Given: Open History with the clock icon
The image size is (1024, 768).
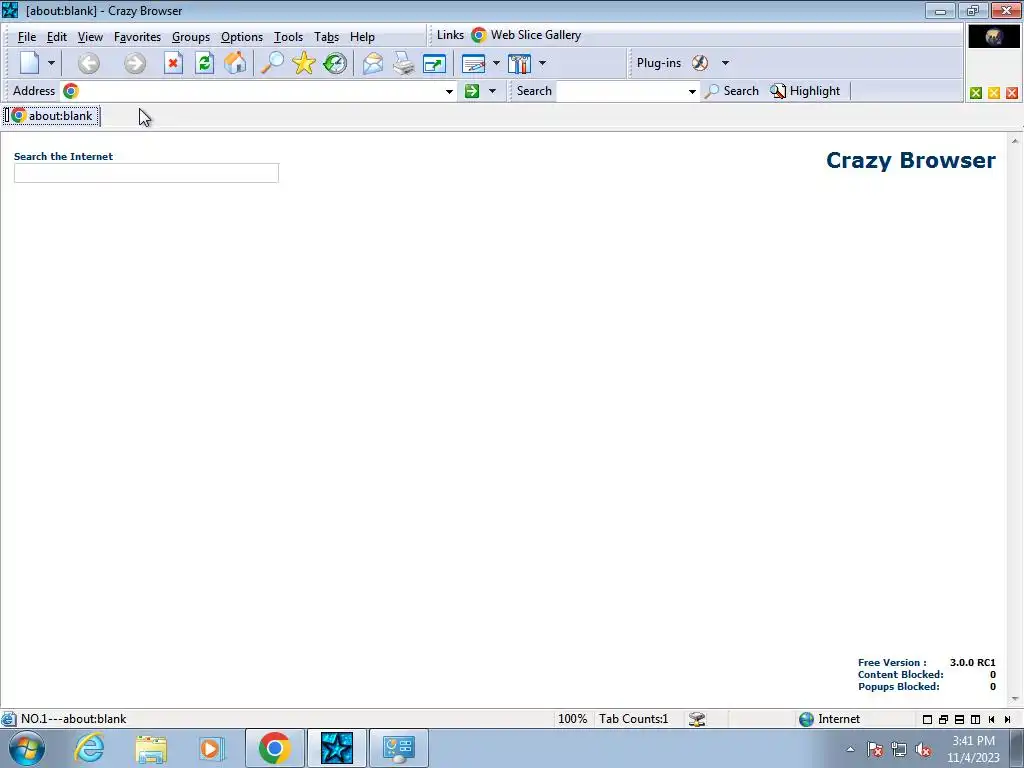Looking at the screenshot, I should coord(335,63).
